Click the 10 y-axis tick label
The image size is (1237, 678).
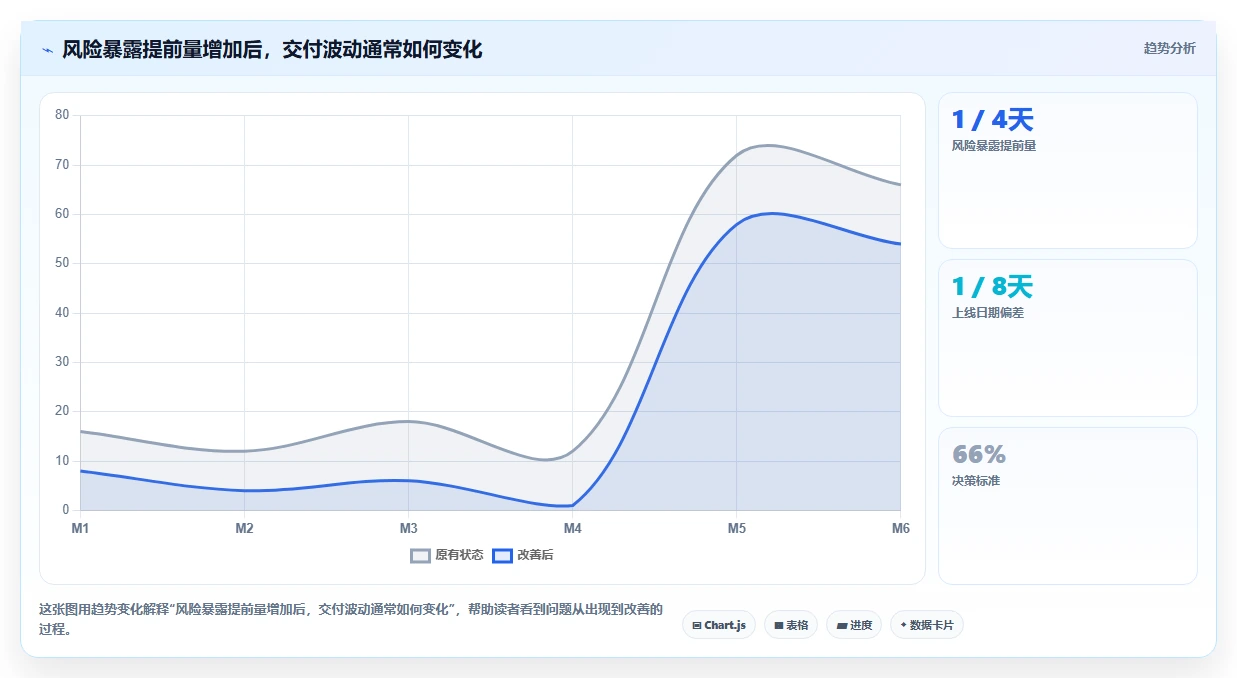click(x=62, y=460)
